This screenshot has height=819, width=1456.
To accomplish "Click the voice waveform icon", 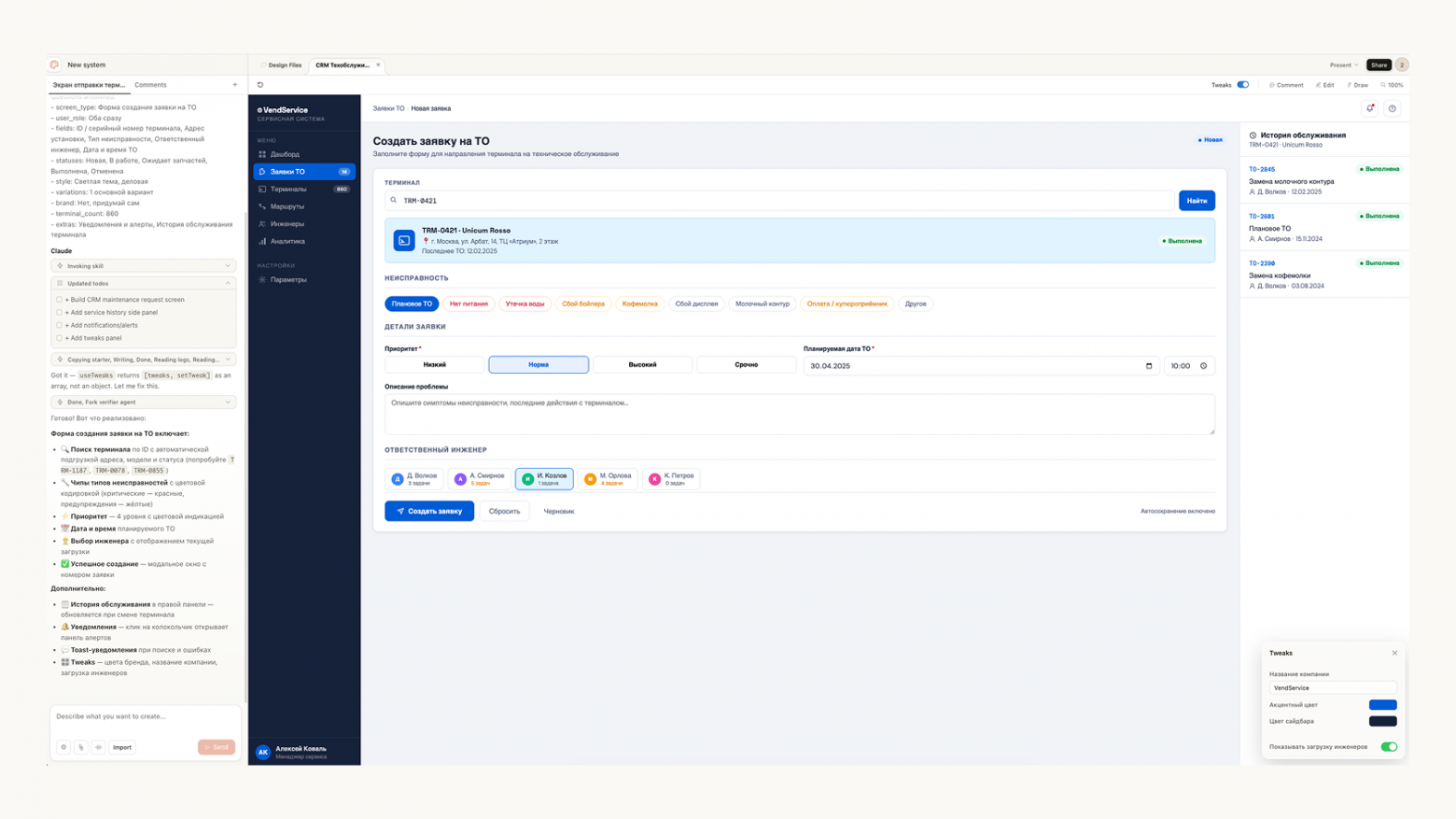I will [98, 747].
